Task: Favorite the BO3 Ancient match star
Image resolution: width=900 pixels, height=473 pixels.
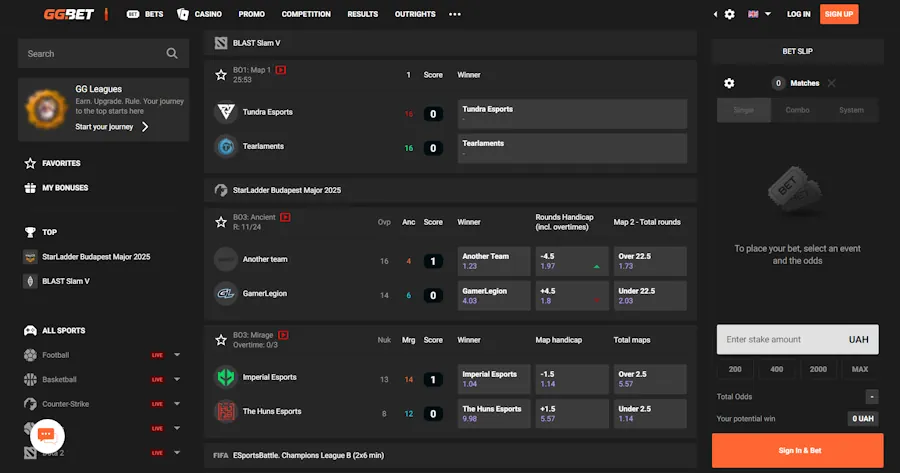Action: coord(221,222)
